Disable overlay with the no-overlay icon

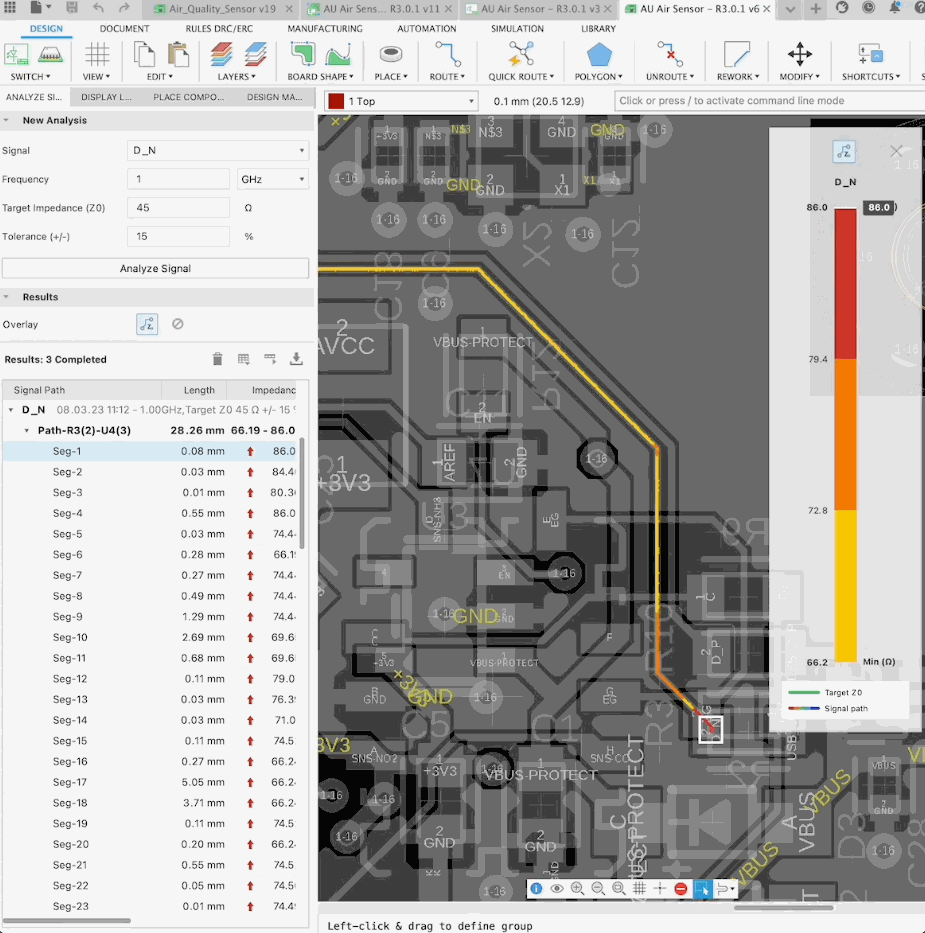point(178,324)
